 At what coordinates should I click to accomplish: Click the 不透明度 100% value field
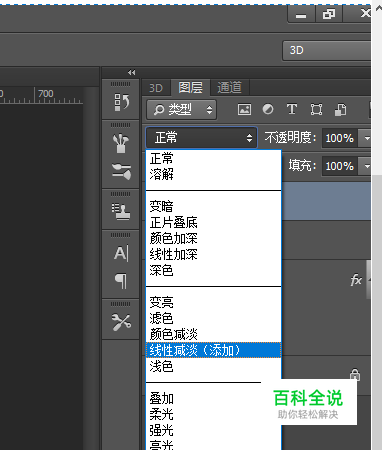[x=340, y=138]
